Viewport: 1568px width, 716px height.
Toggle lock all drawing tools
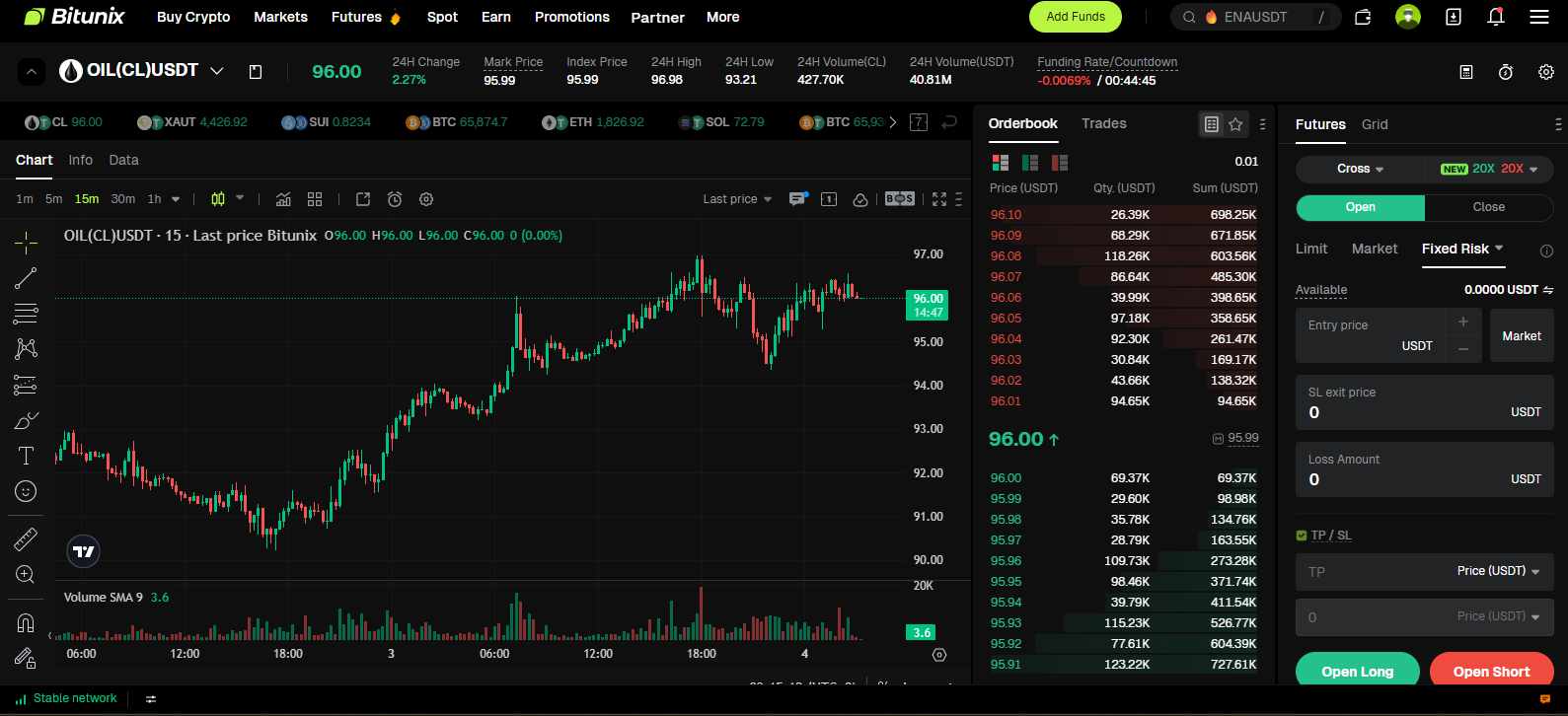coord(26,658)
